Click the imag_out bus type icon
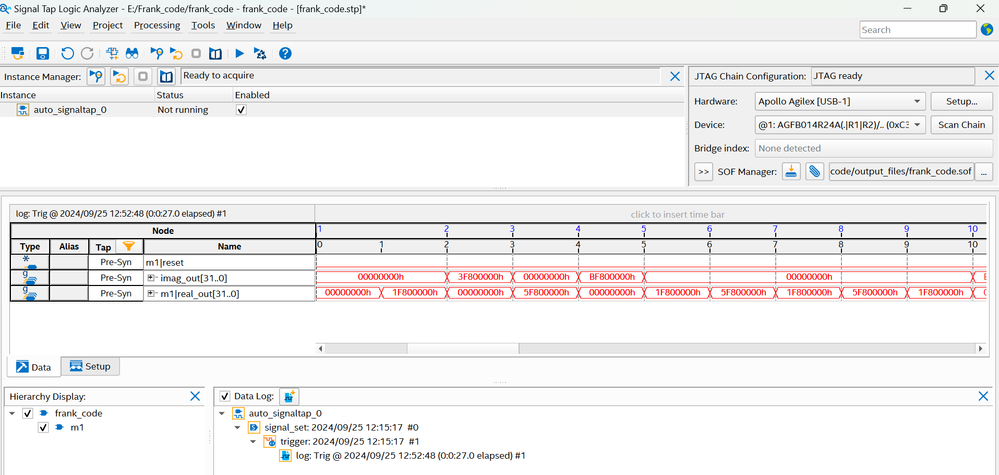The image size is (999, 475). click(x=29, y=277)
